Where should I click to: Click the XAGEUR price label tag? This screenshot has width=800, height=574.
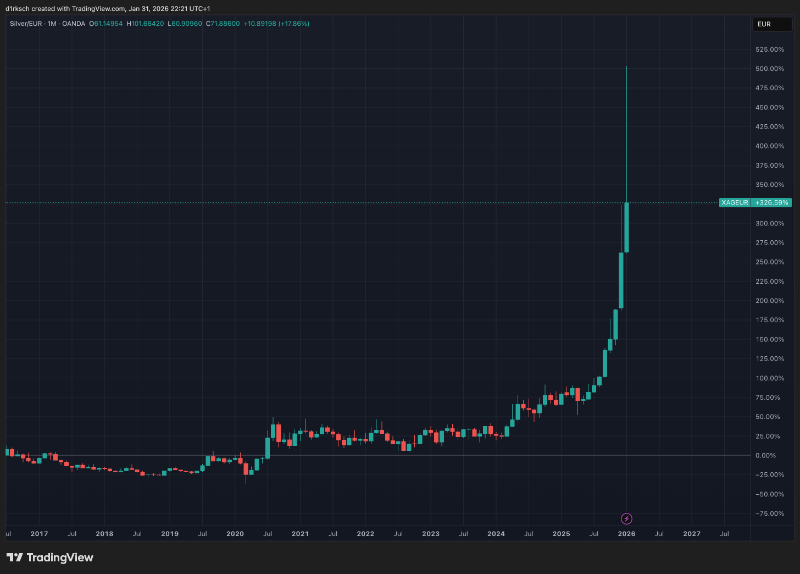pos(735,203)
